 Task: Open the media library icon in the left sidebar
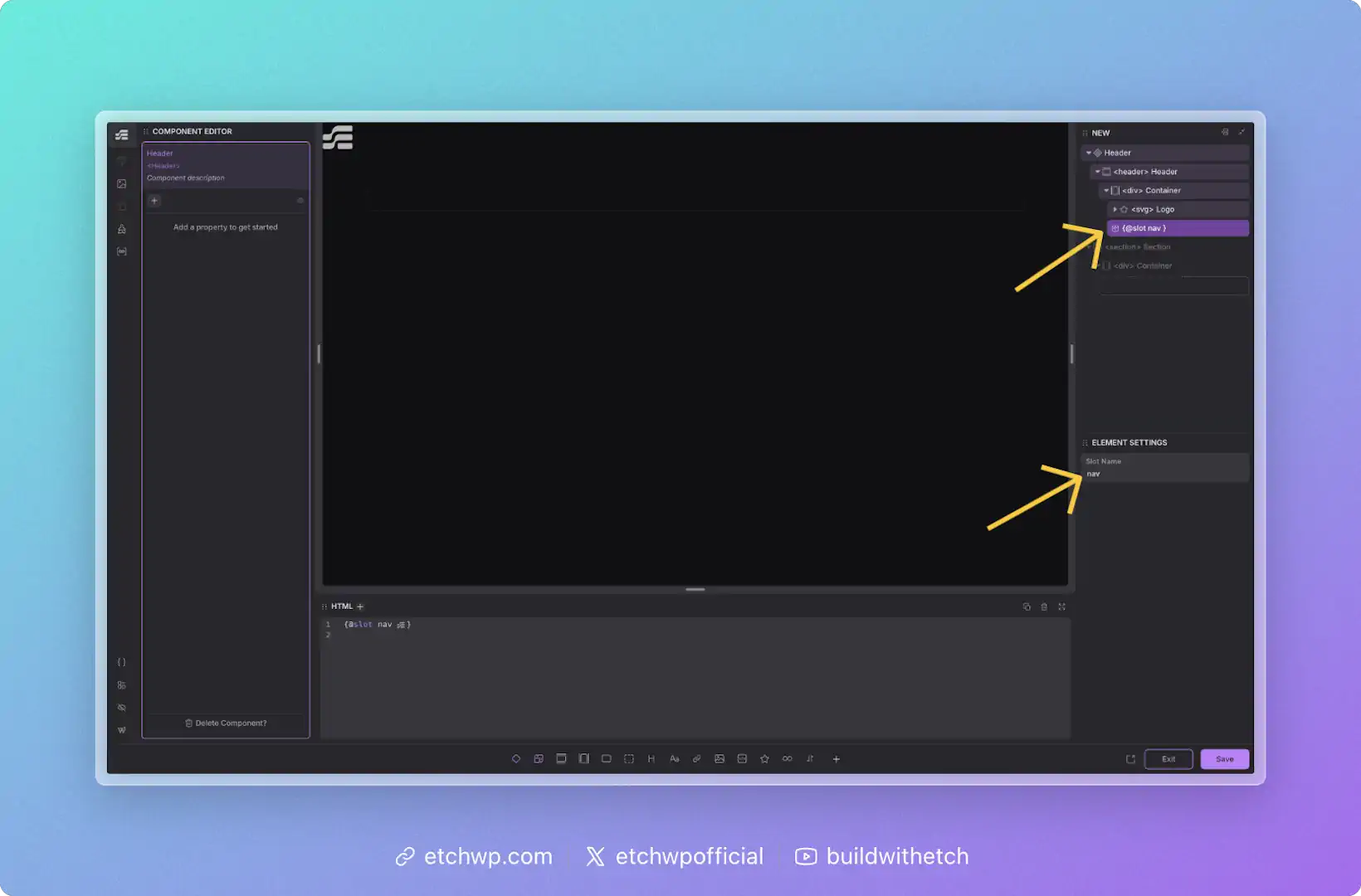[x=122, y=184]
